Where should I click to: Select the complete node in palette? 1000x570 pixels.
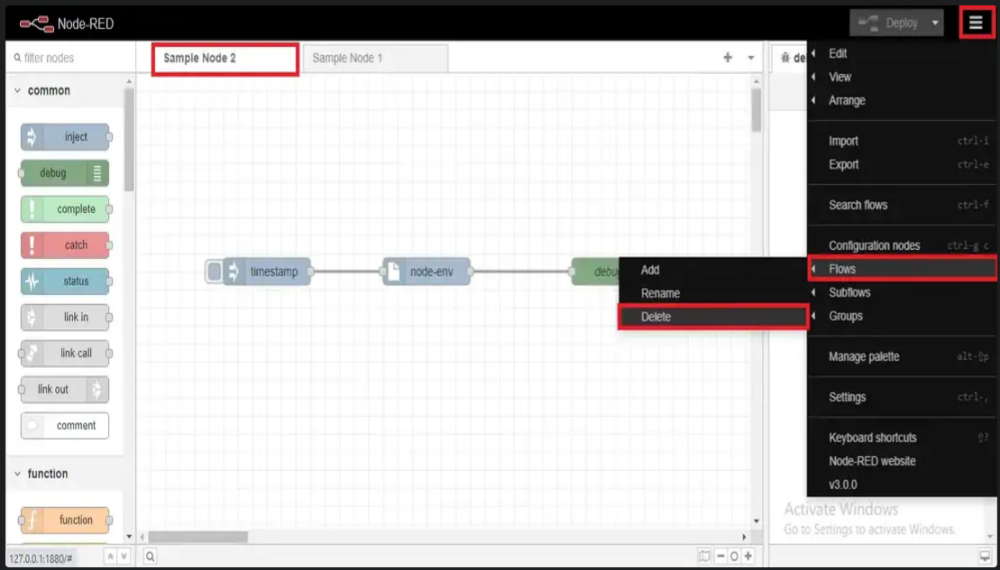[x=66, y=209]
